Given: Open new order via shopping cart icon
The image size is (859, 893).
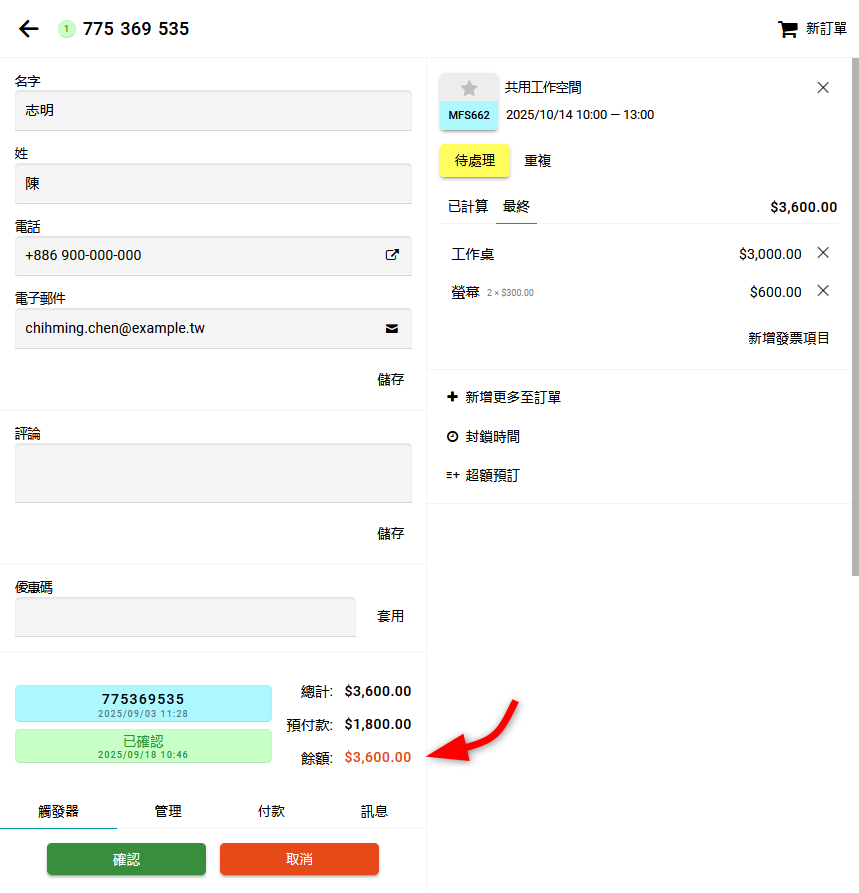Looking at the screenshot, I should pyautogui.click(x=788, y=29).
